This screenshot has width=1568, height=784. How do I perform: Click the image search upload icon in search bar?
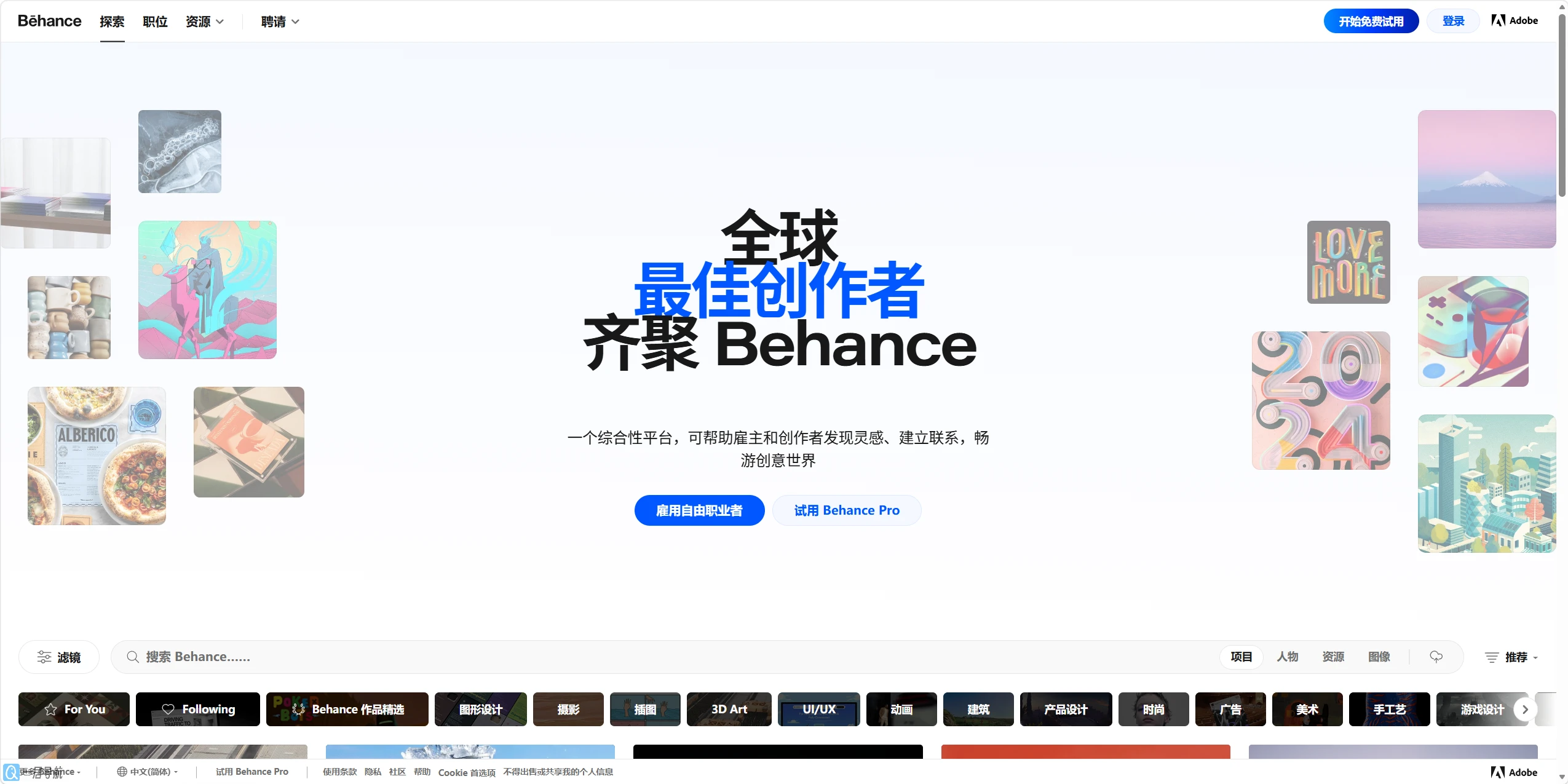[1435, 657]
